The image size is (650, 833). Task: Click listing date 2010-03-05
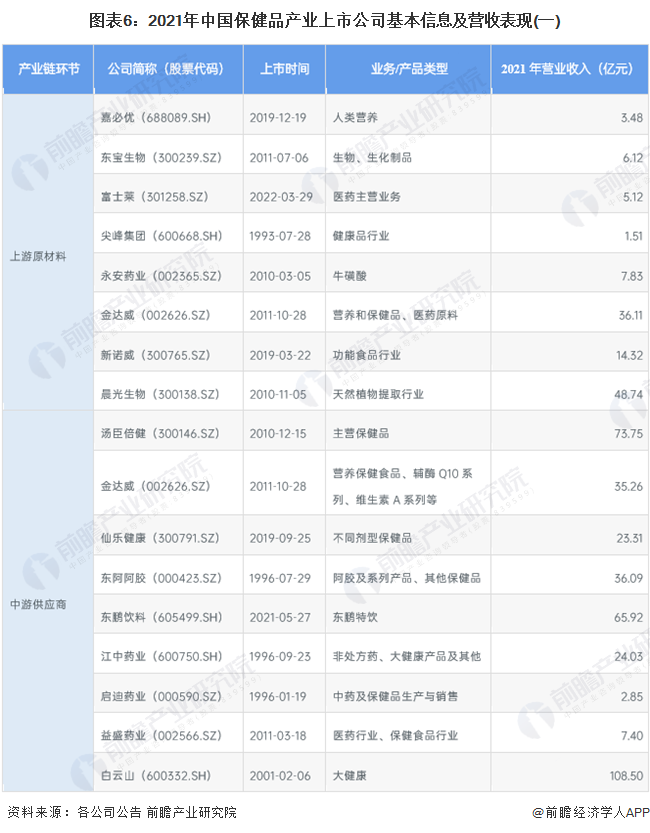(280, 276)
